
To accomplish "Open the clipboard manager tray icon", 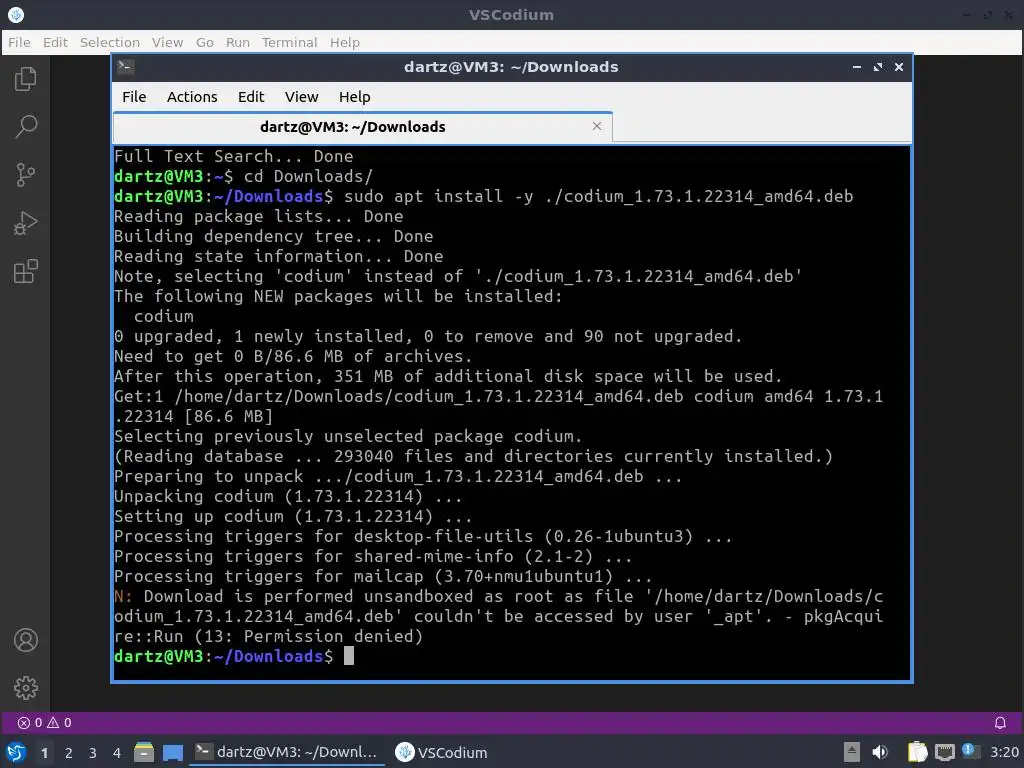I will (x=917, y=752).
